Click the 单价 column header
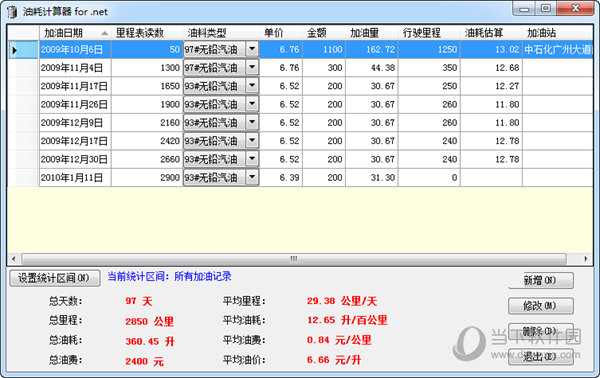Image resolution: width=600 pixels, height=378 pixels. pyautogui.click(x=281, y=33)
